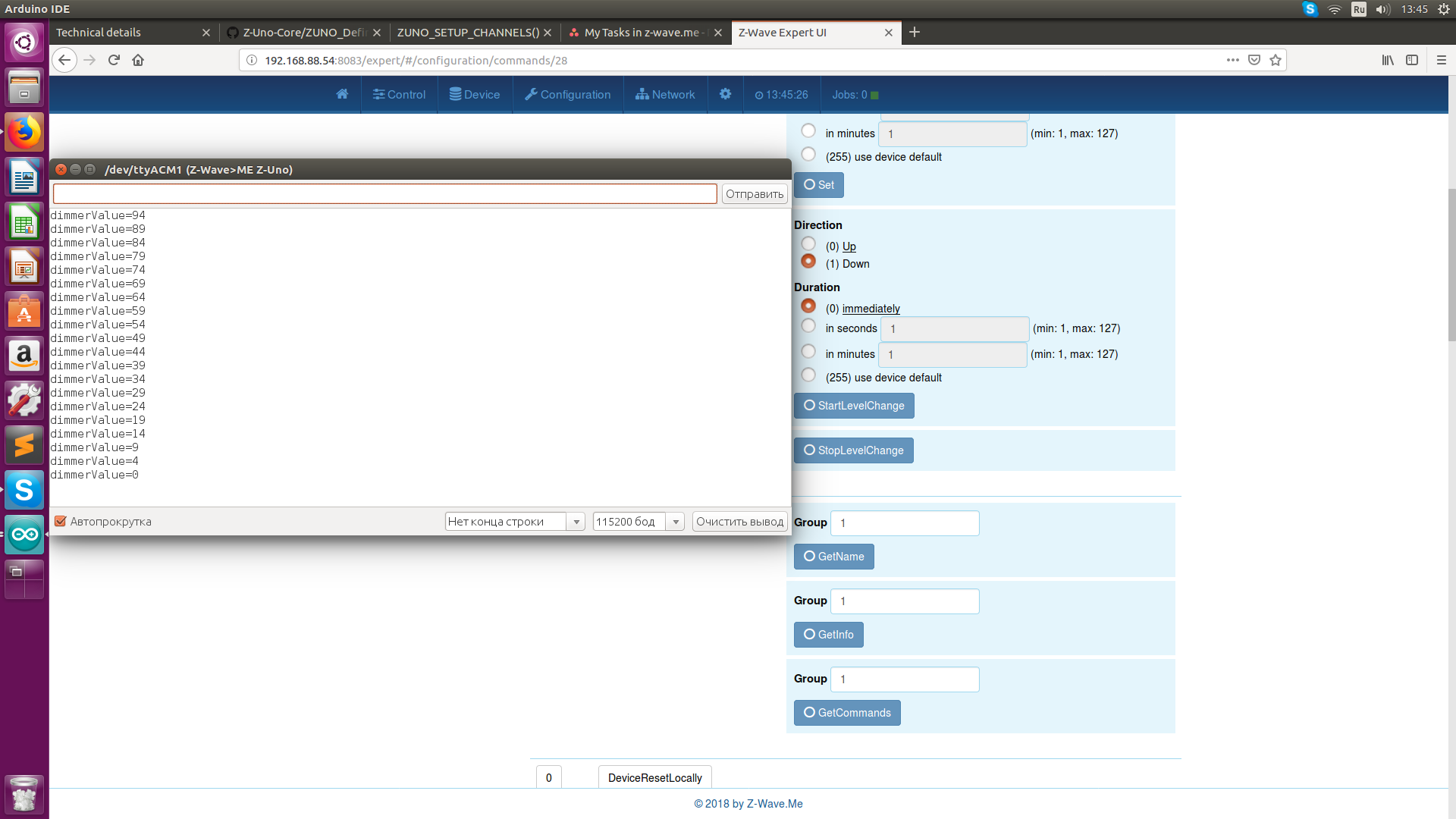Screen dimensions: 1456x819
Task: Reload the page with refresh icon
Action: pos(114,60)
